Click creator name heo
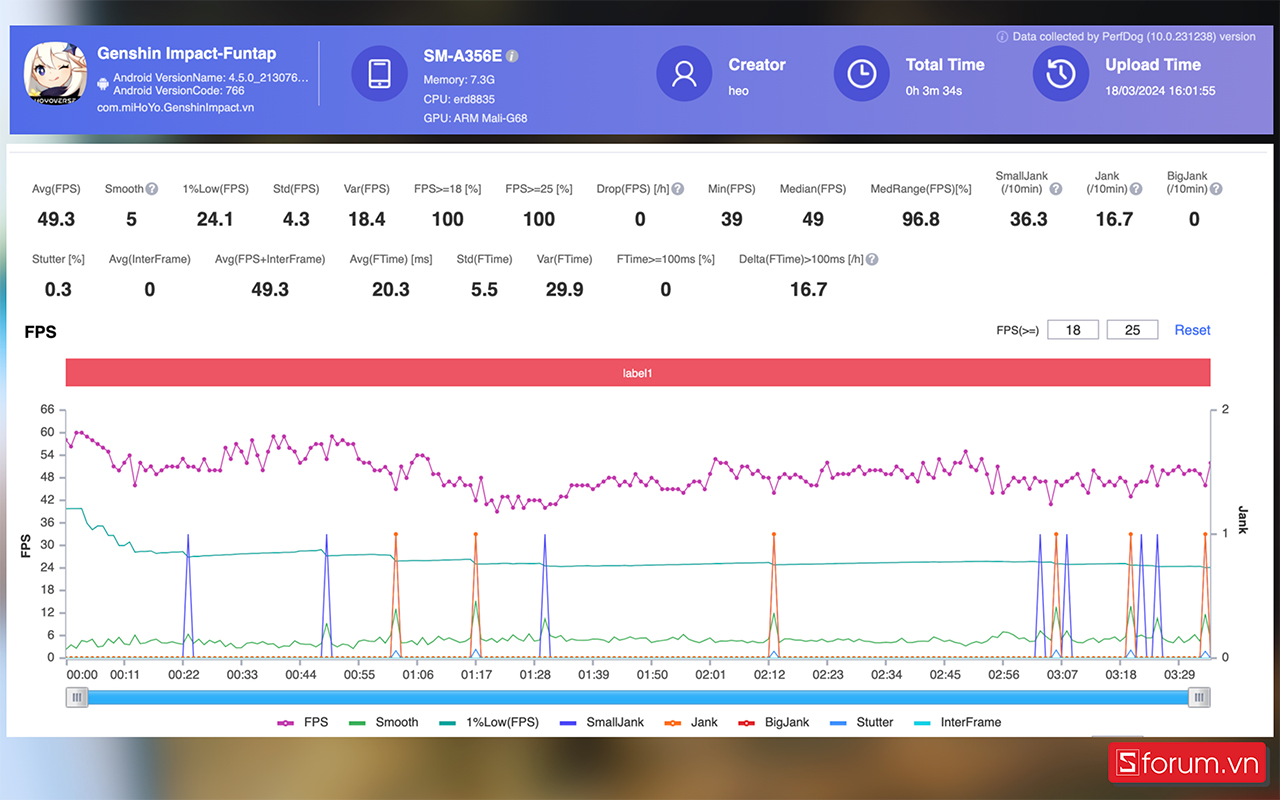The width and height of the screenshot is (1280, 800). pyautogui.click(x=739, y=91)
